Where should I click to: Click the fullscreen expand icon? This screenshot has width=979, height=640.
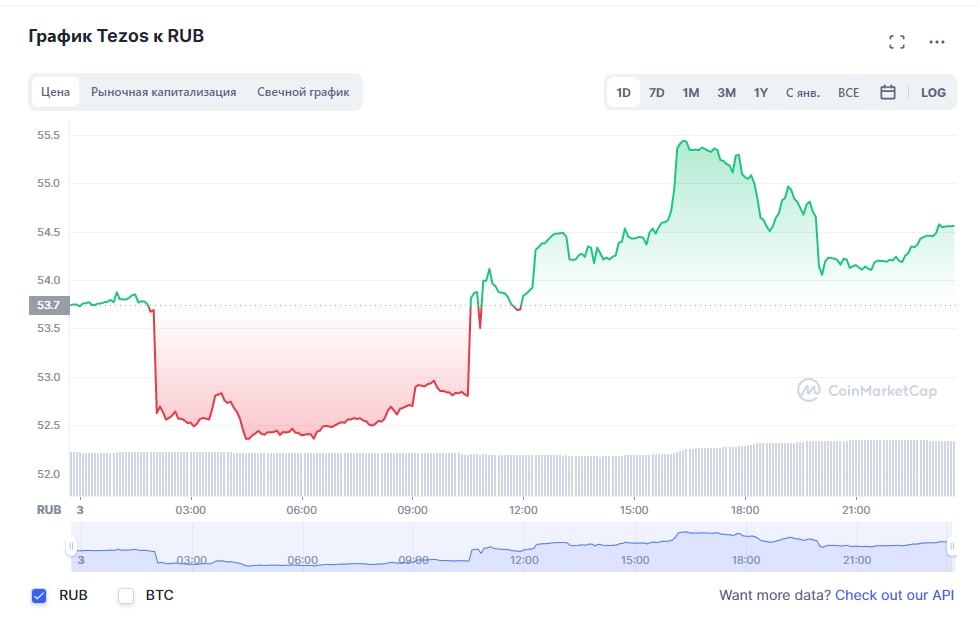pyautogui.click(x=897, y=42)
